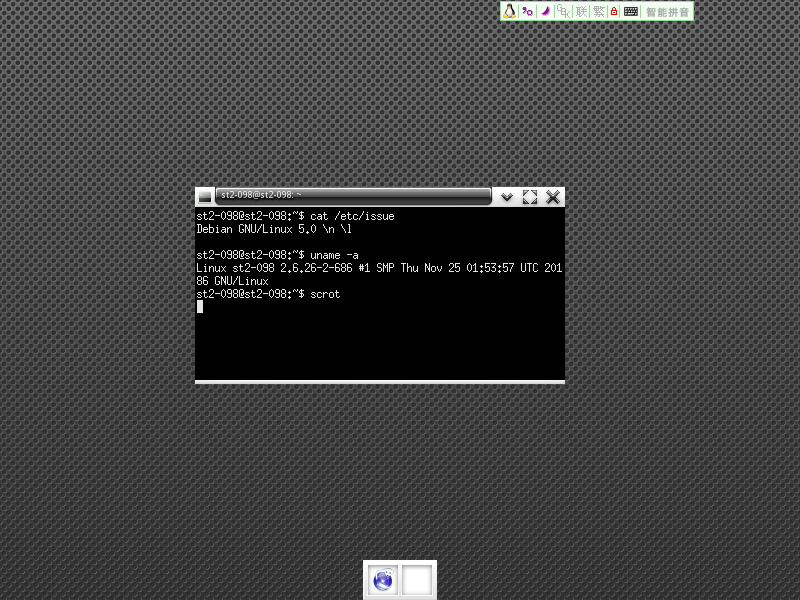800x600 pixels.
Task: Click the red lock icon in input bar
Action: click(614, 11)
